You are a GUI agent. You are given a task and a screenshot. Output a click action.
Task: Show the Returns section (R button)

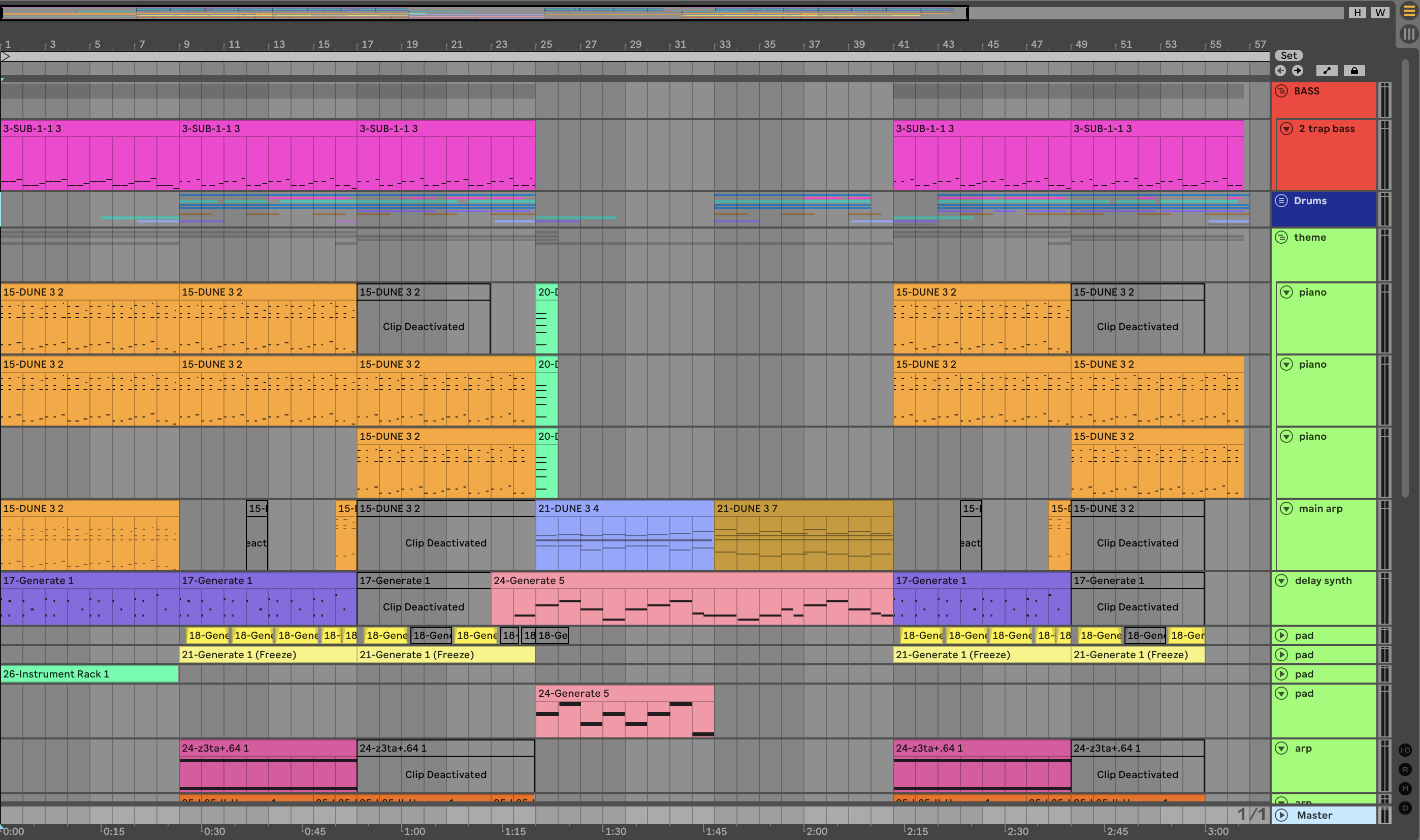point(1405,769)
